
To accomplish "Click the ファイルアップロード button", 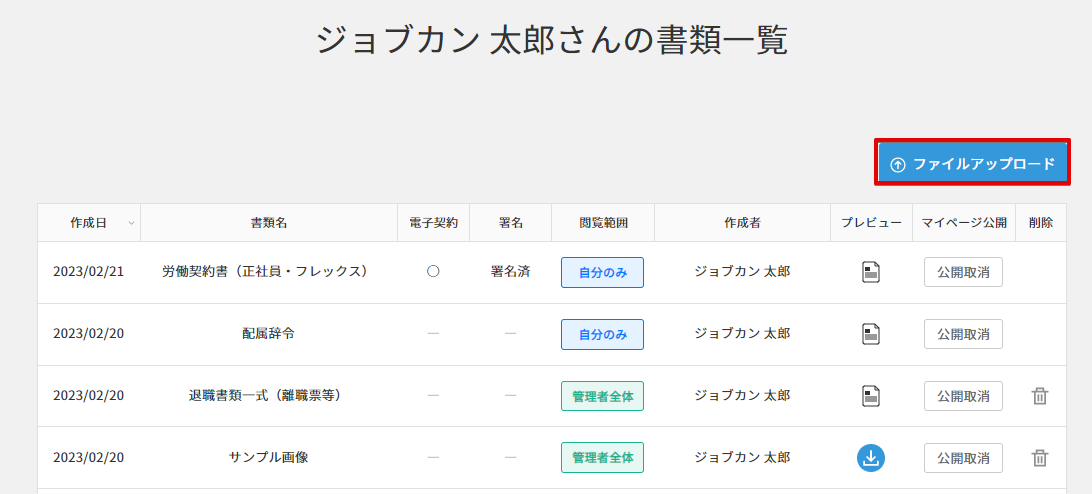I will coord(973,163).
